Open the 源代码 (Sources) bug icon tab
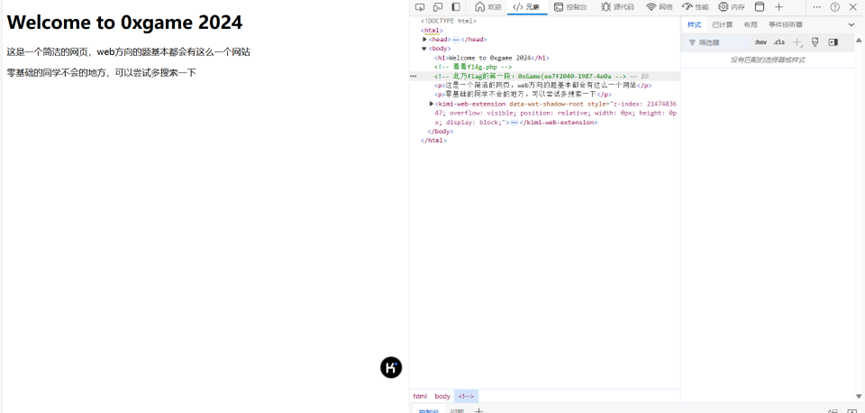 (617, 7)
